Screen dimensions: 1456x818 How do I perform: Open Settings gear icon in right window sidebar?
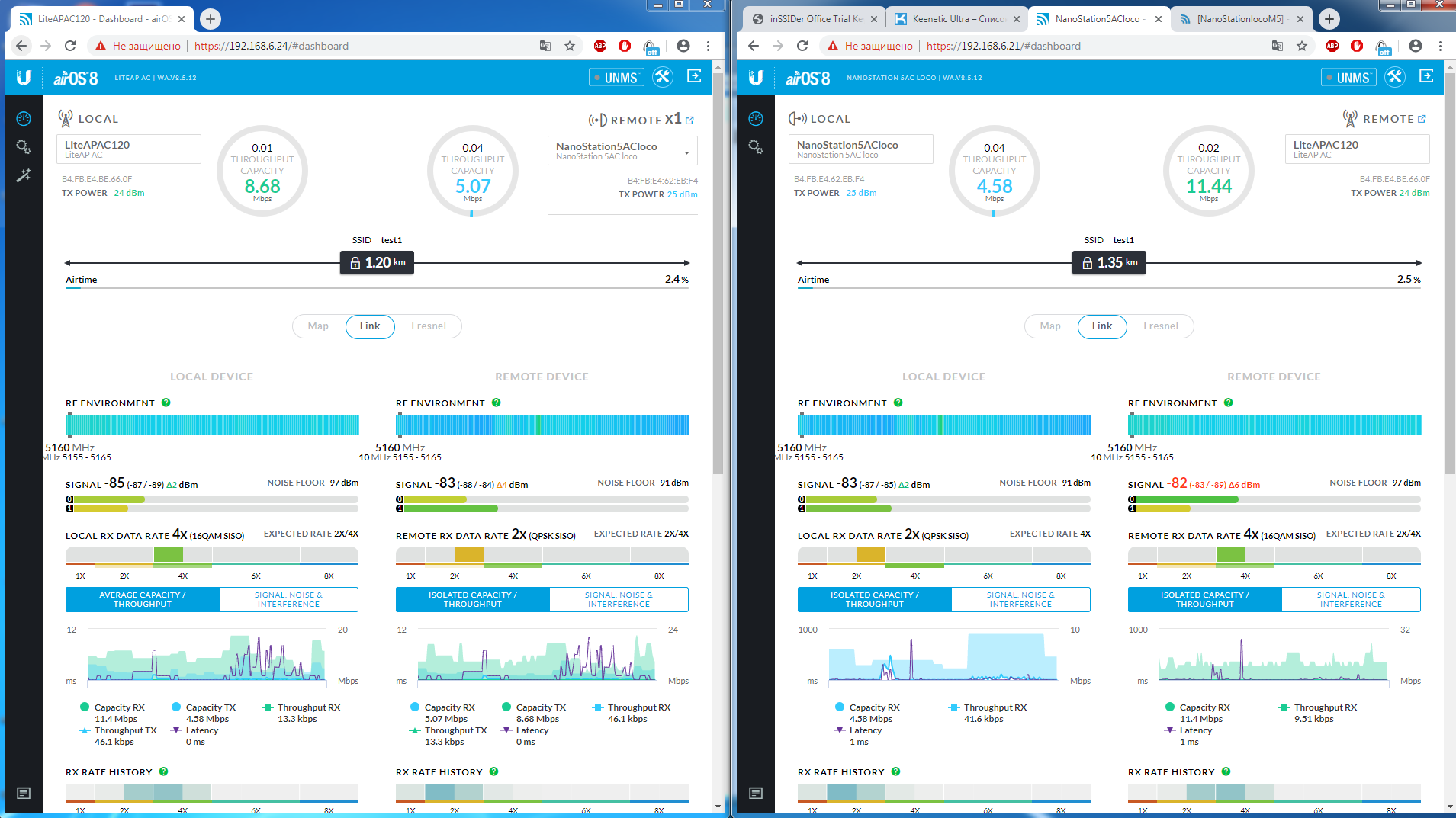coord(756,146)
